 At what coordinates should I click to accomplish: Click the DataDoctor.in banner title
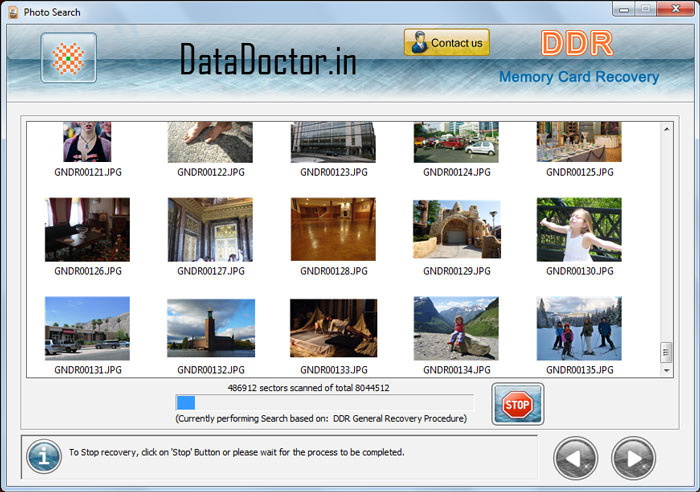[268, 59]
